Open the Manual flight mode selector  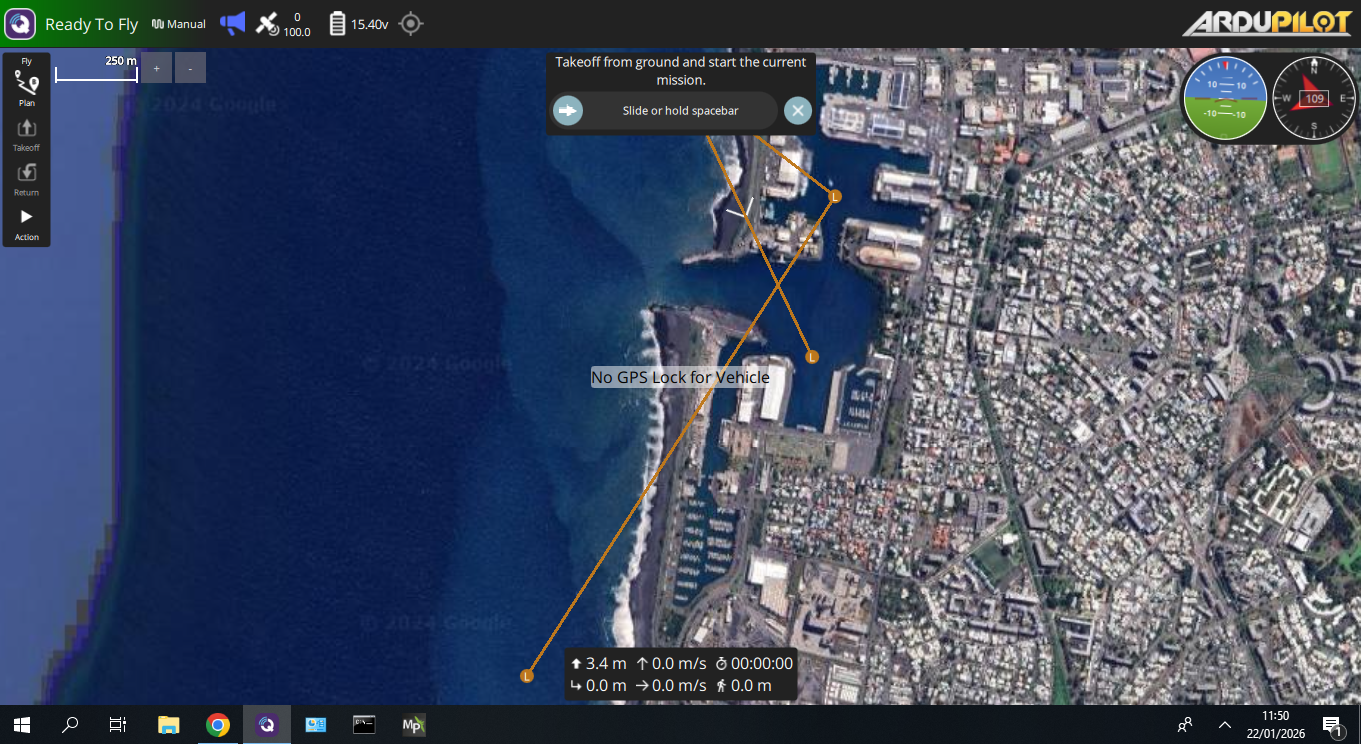[179, 24]
